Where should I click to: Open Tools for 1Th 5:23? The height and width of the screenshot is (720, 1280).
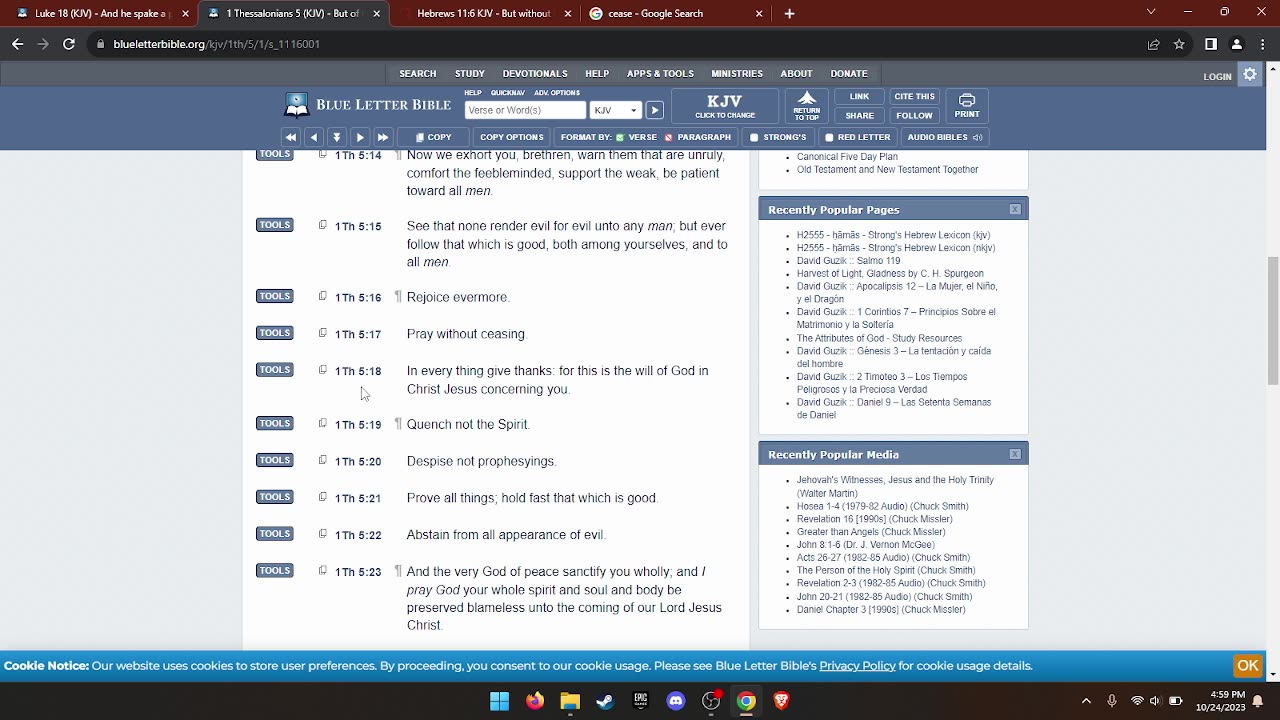click(x=275, y=571)
